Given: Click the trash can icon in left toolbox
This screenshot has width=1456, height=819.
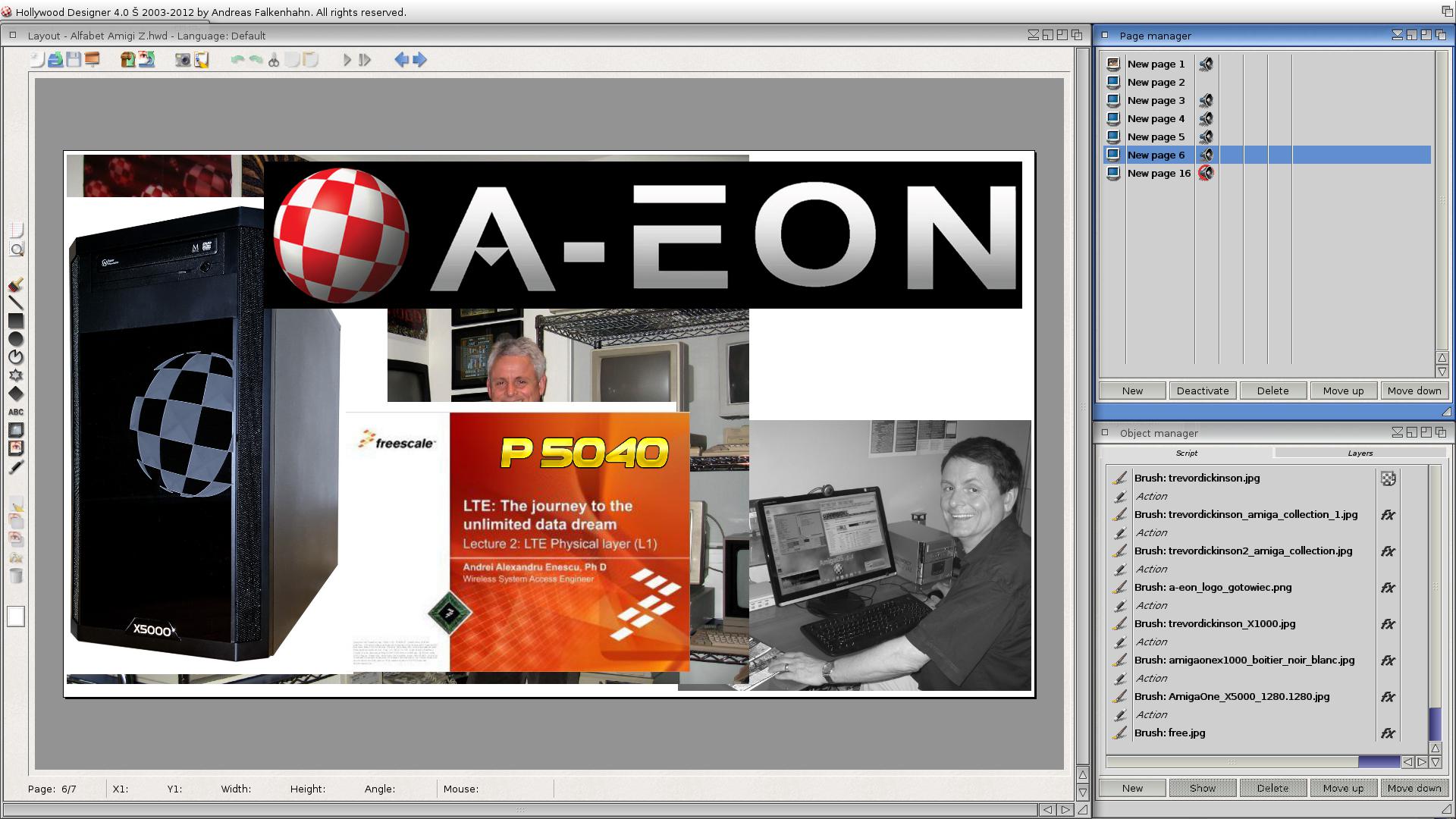Looking at the screenshot, I should click(x=16, y=576).
